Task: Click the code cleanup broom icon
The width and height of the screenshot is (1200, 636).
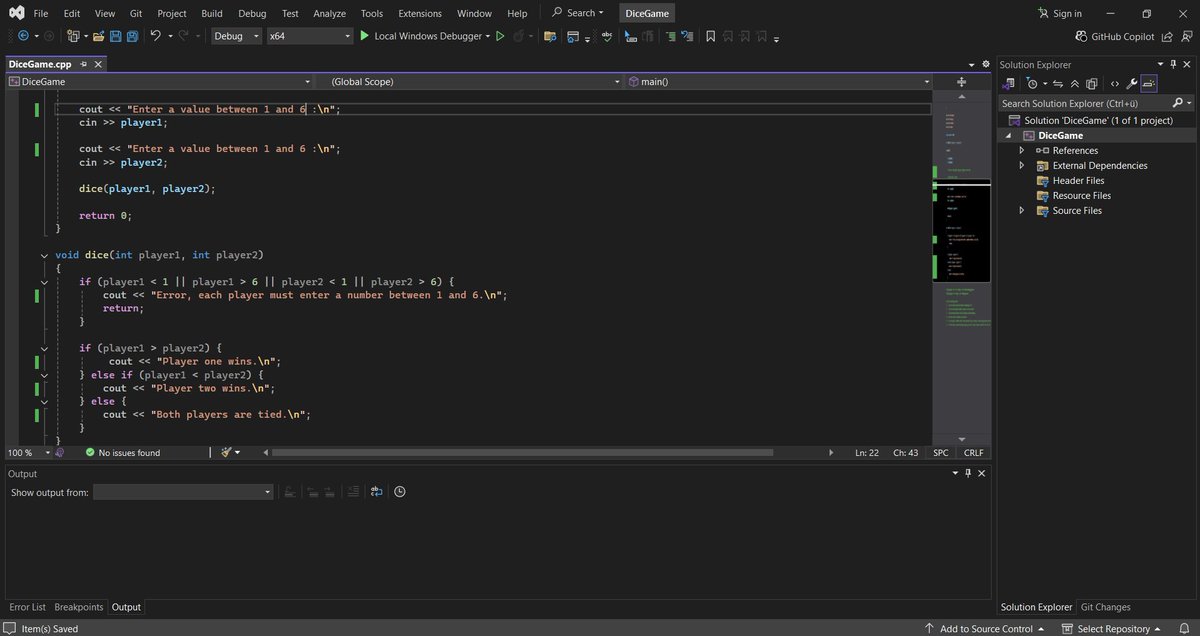Action: point(226,452)
